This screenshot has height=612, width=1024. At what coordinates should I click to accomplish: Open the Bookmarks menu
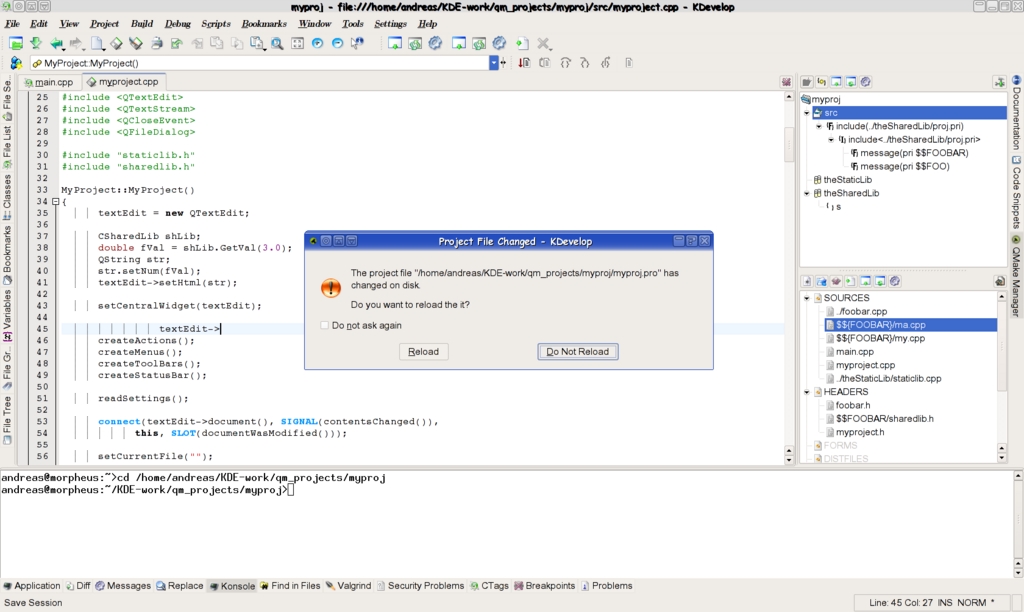tap(264, 23)
